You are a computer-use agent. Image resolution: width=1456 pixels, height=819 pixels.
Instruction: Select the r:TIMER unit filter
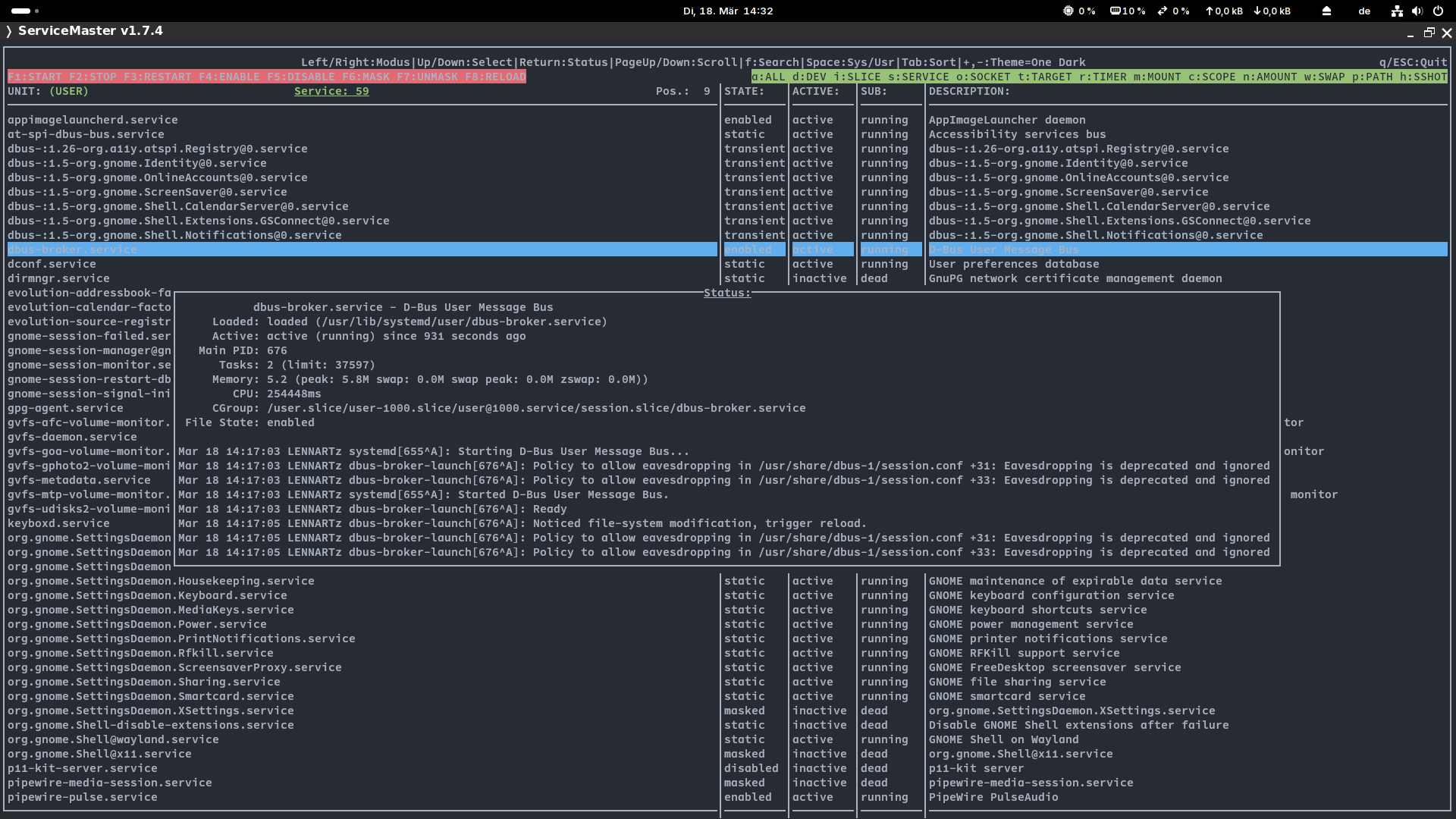[1103, 77]
